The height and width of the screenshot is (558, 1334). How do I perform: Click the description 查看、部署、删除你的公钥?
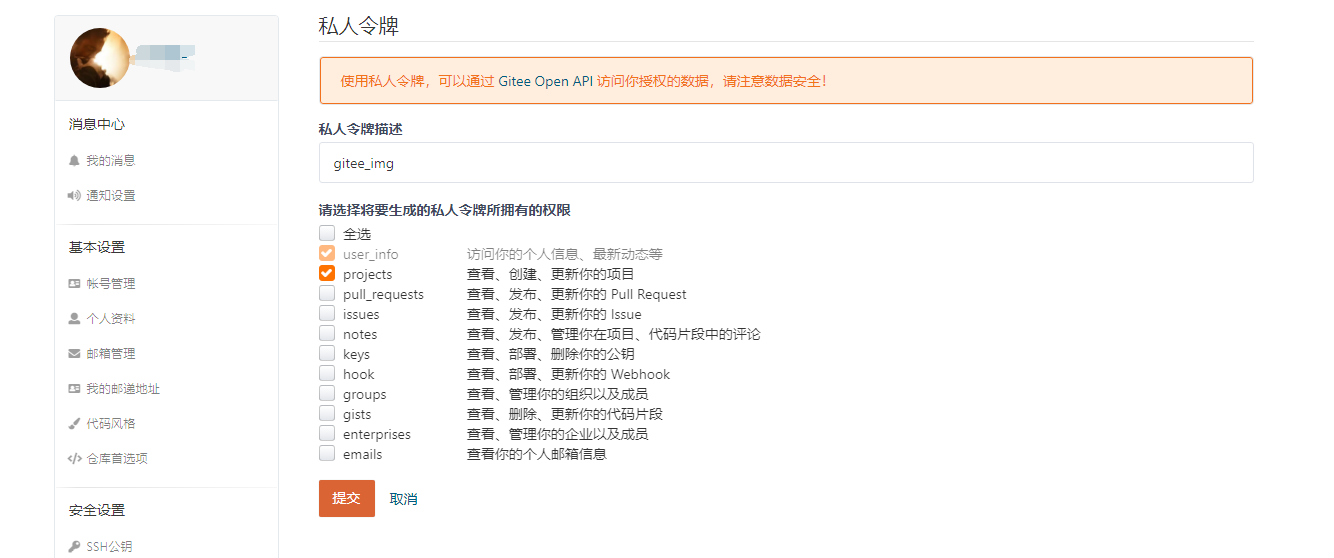tap(551, 354)
